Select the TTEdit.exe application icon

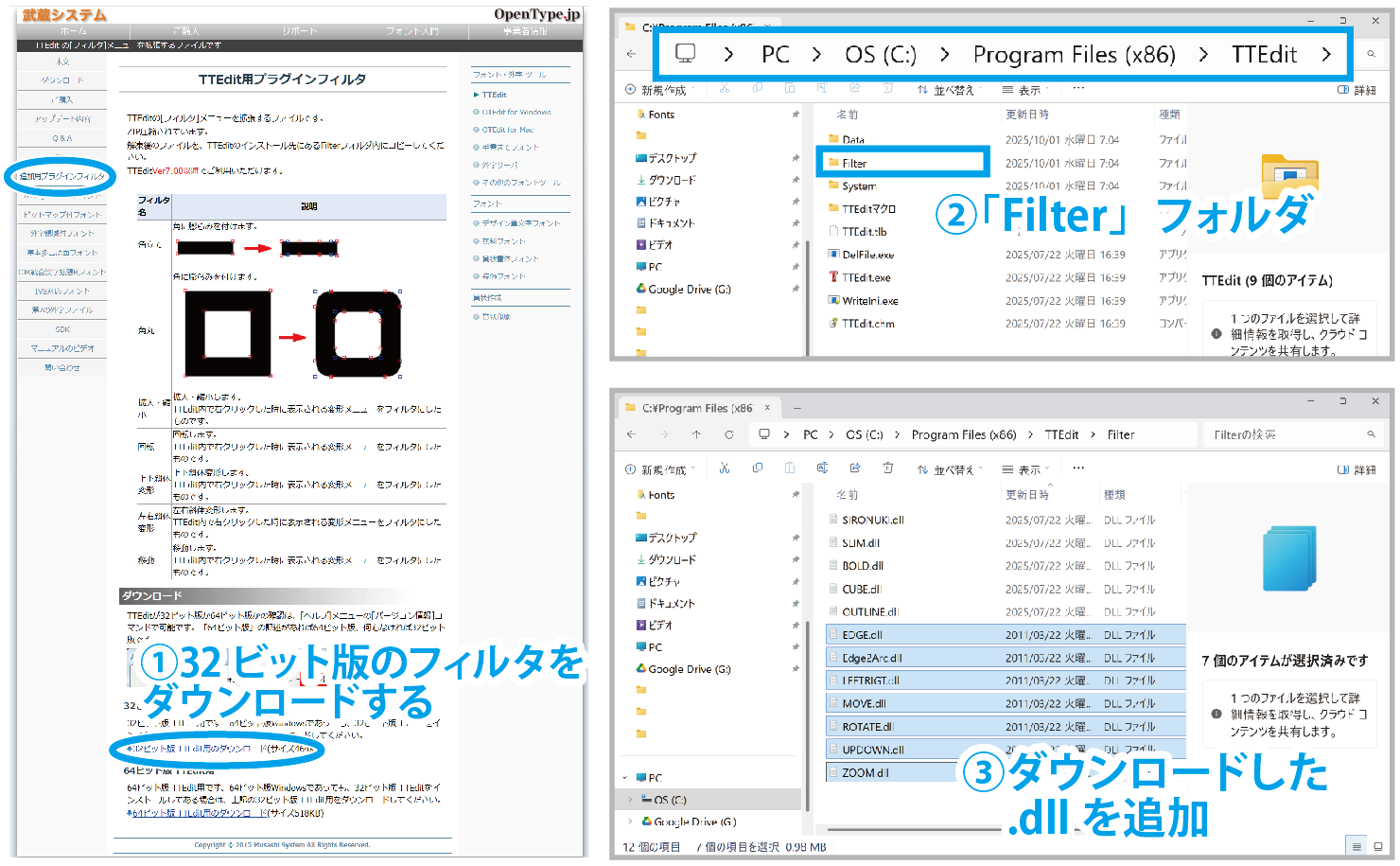click(x=833, y=277)
